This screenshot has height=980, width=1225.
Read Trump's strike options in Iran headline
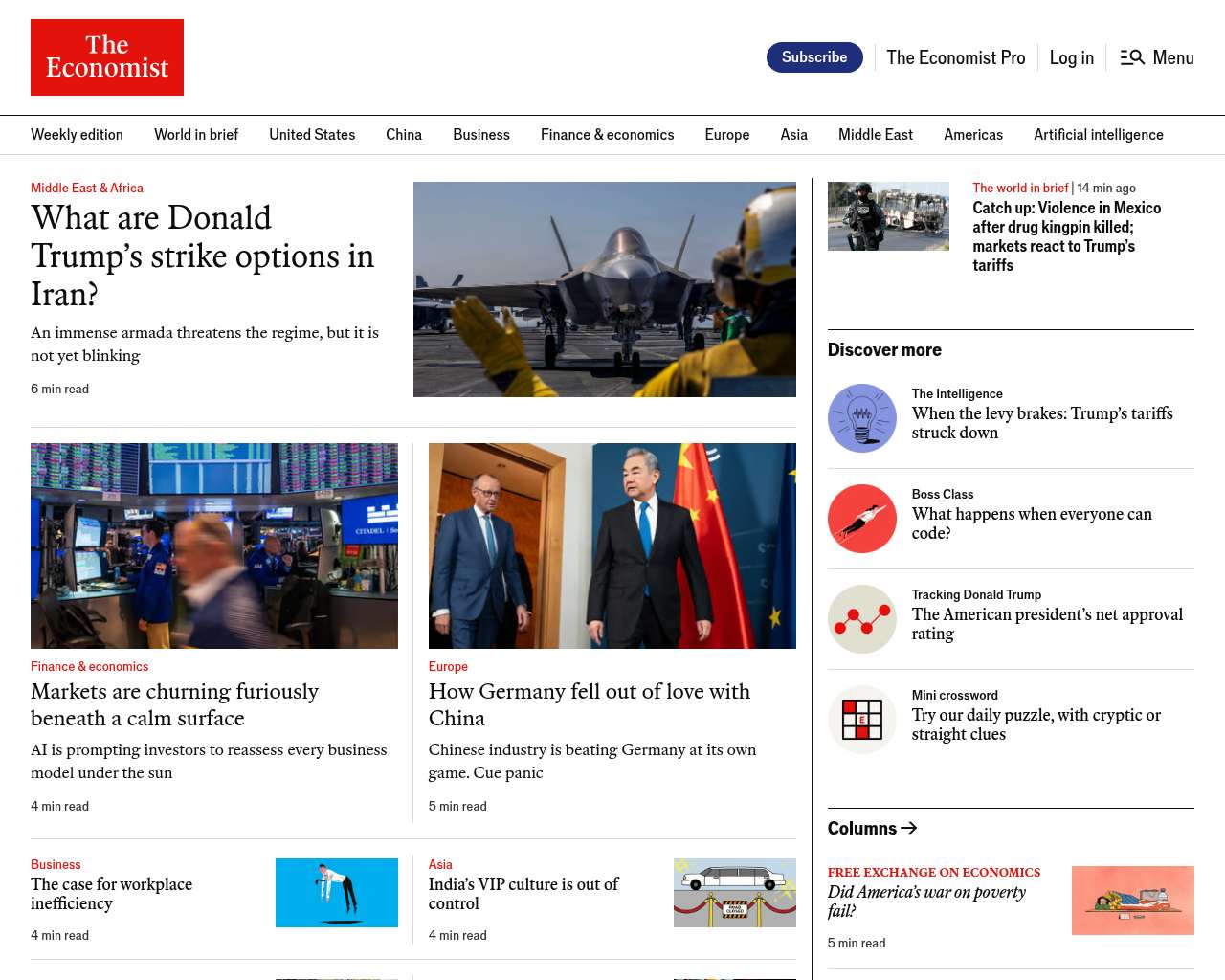point(202,256)
